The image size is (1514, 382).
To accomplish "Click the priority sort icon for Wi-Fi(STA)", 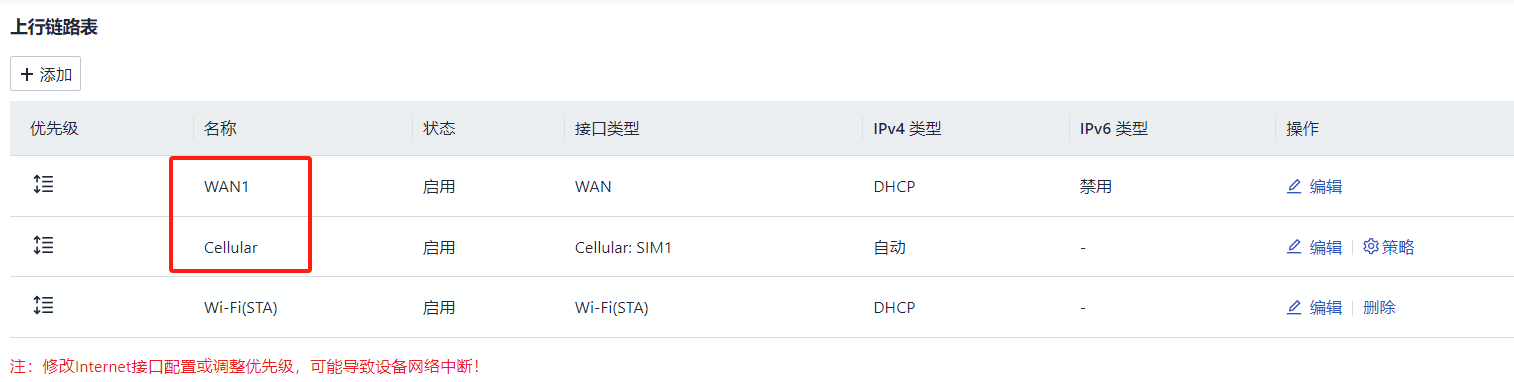I will click(43, 305).
